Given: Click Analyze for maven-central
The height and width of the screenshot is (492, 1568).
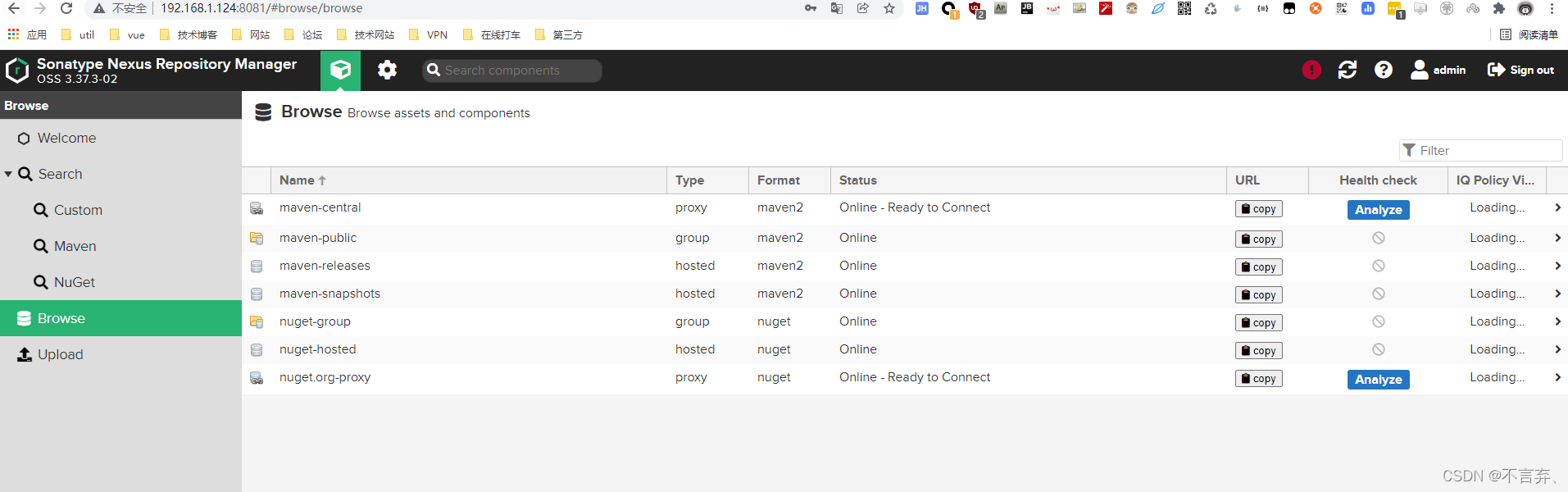Looking at the screenshot, I should pos(1379,210).
